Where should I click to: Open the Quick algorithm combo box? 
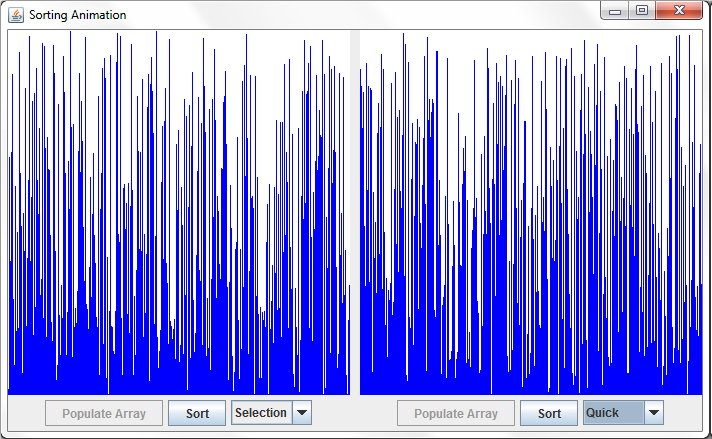coord(623,413)
